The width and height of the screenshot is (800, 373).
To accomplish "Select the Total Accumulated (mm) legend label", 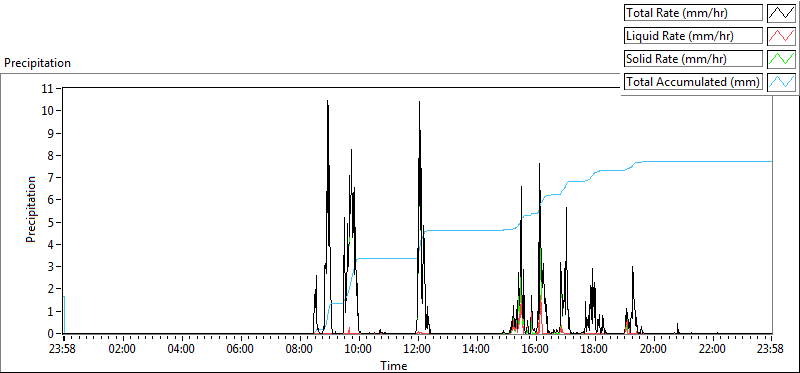I will [x=693, y=81].
